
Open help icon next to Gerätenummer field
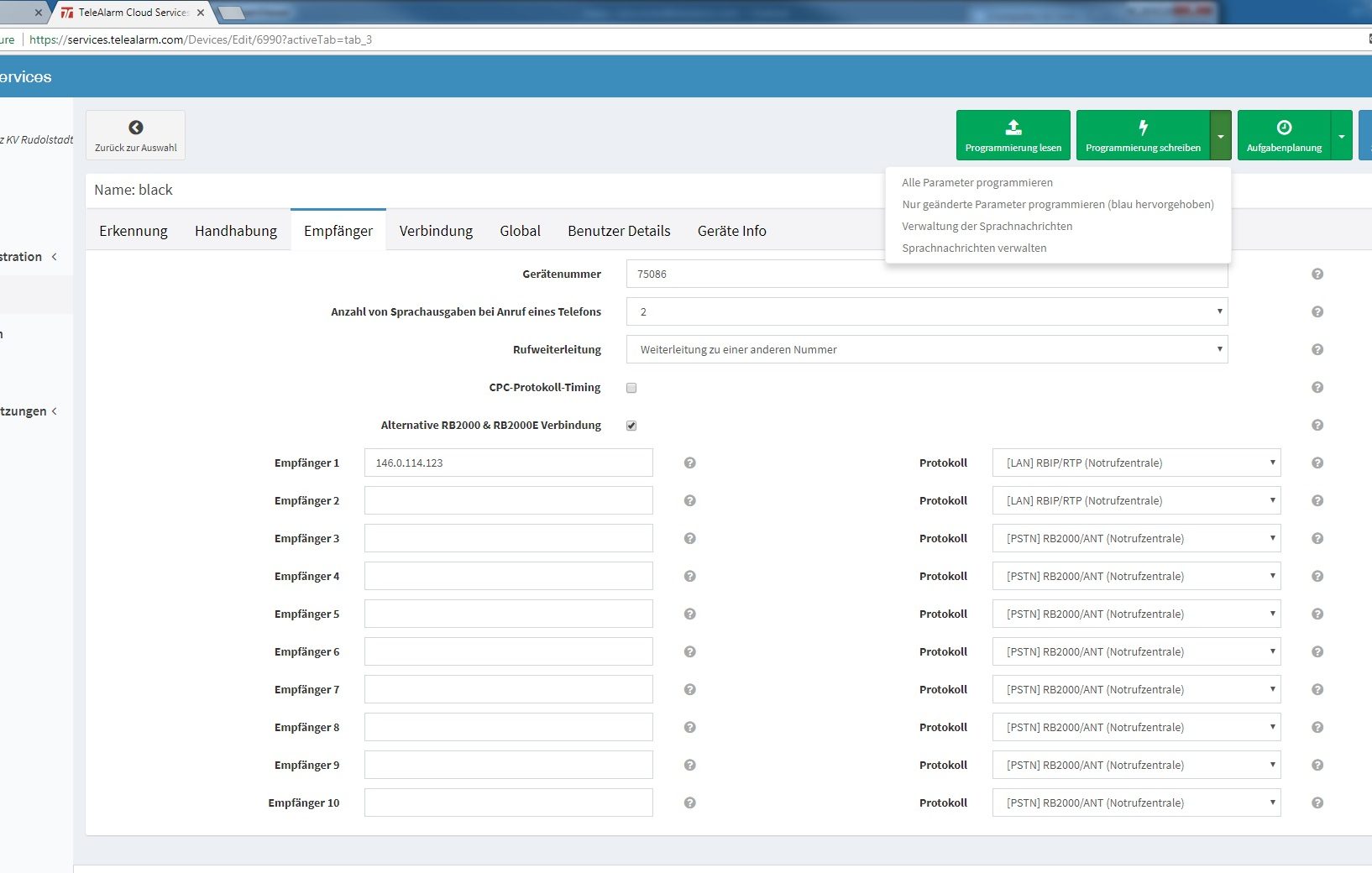pyautogui.click(x=1317, y=274)
